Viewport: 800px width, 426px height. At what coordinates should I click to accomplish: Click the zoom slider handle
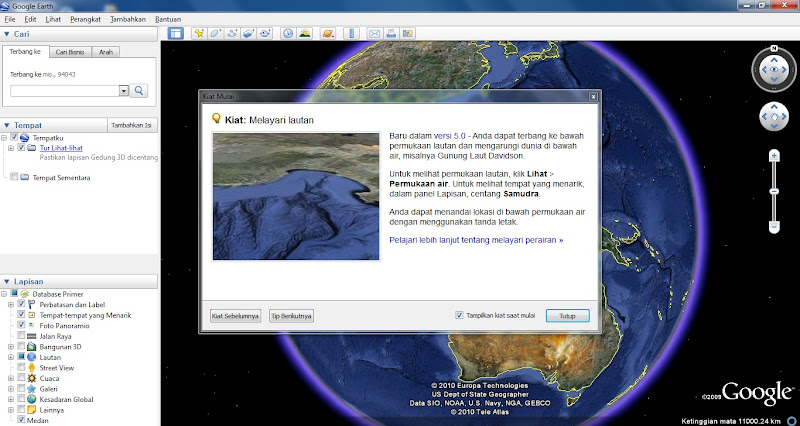774,191
